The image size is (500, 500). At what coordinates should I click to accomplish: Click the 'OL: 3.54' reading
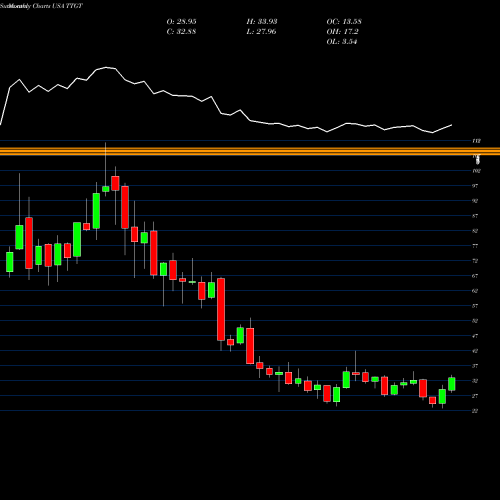(x=342, y=42)
